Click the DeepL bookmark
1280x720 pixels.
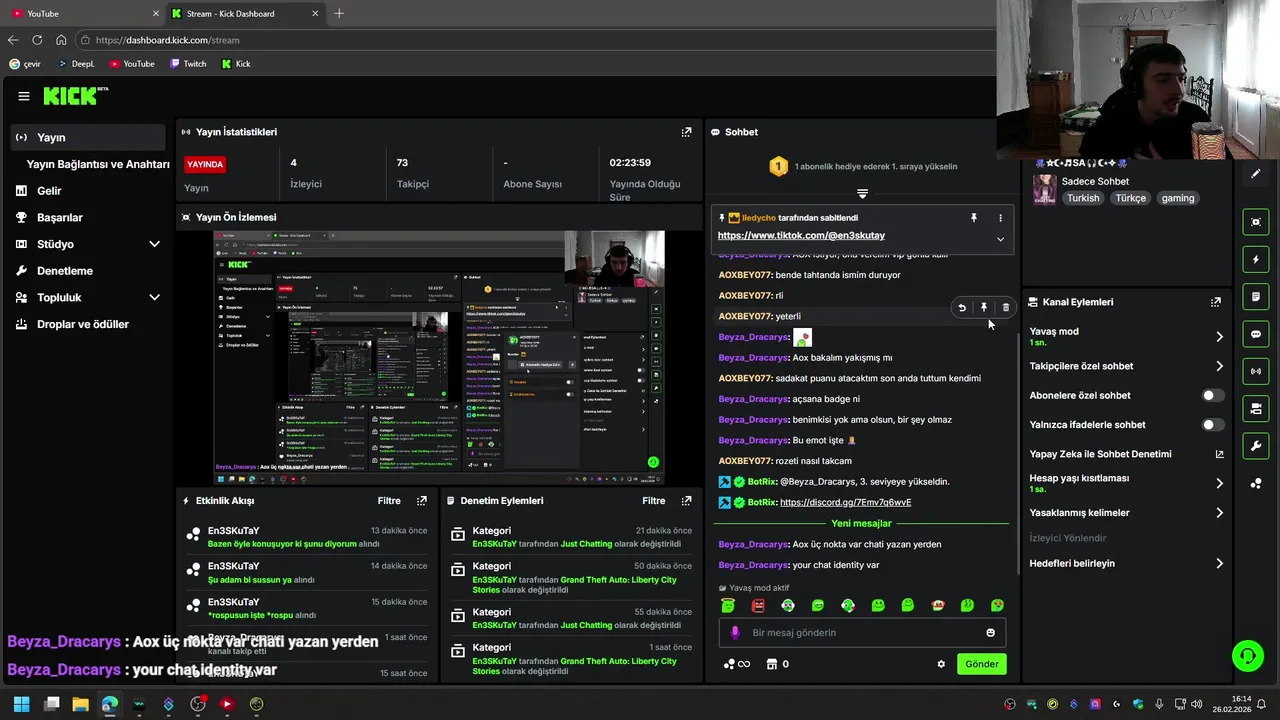coord(76,64)
